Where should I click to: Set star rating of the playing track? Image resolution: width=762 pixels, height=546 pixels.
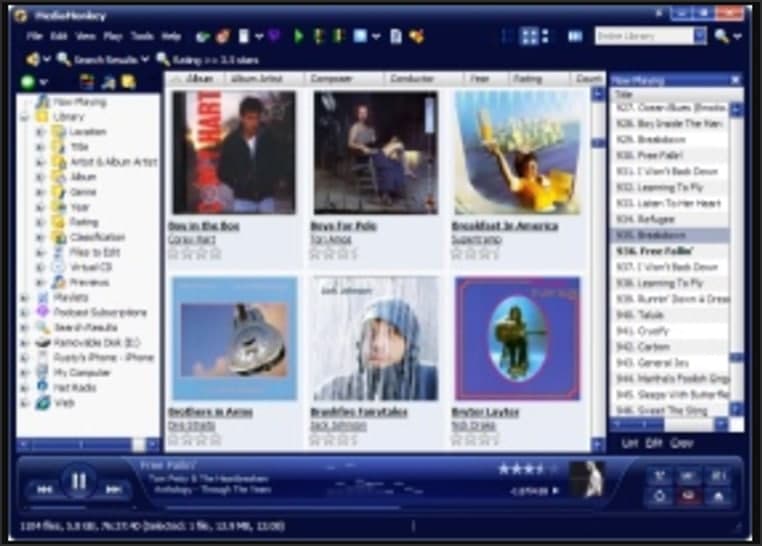[x=528, y=469]
